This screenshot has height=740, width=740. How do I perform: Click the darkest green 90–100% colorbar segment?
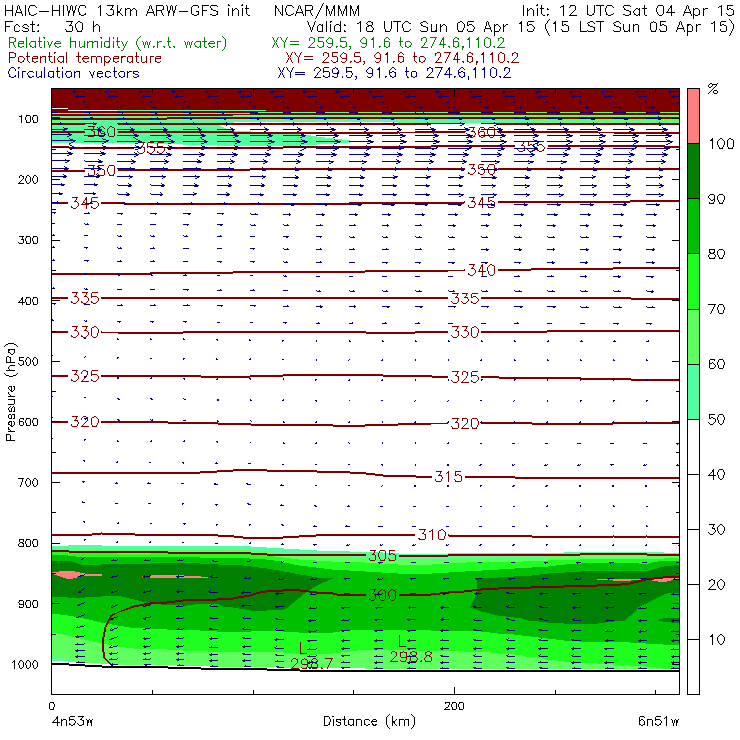pyautogui.click(x=693, y=171)
